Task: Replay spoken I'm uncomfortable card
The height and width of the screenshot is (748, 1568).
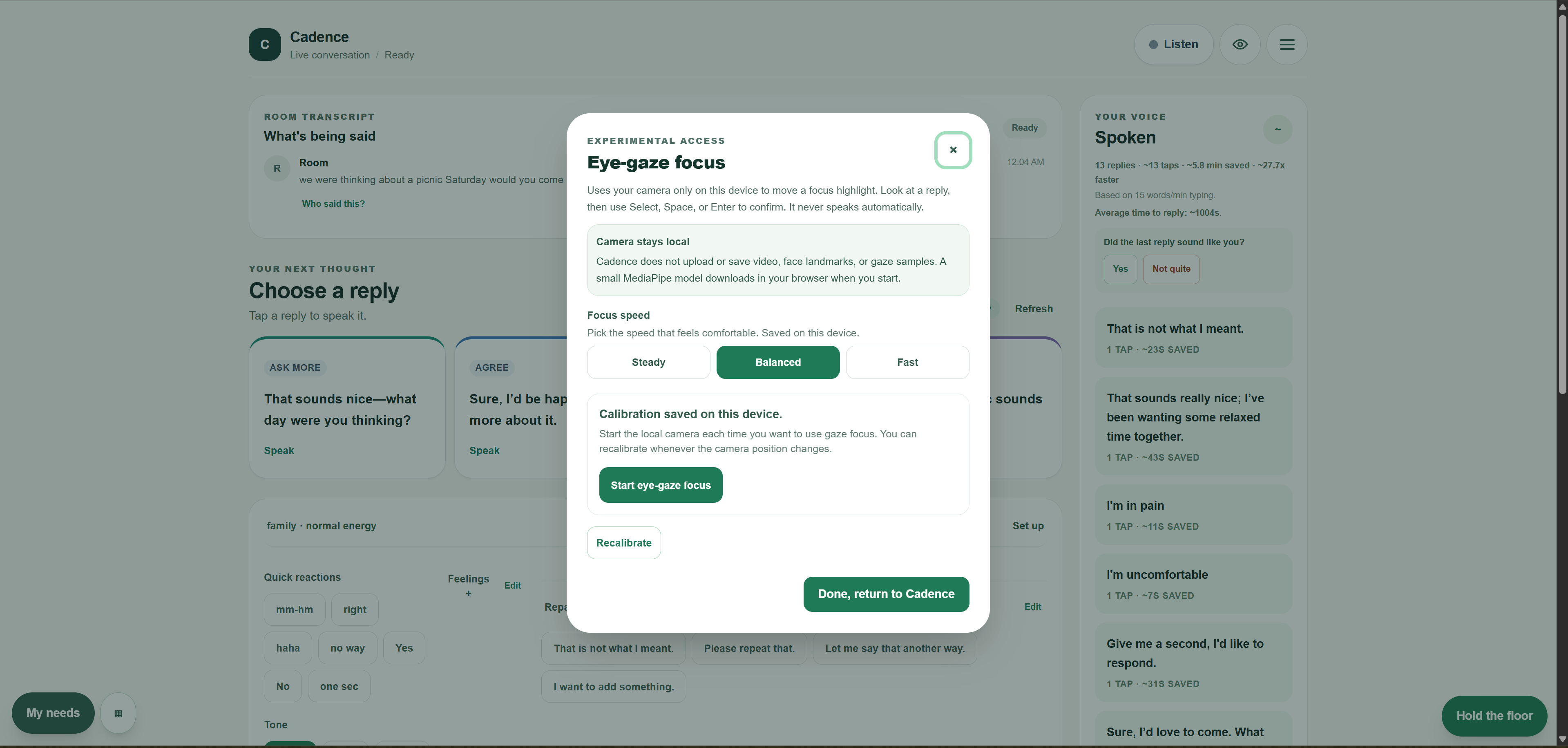Action: (1193, 584)
